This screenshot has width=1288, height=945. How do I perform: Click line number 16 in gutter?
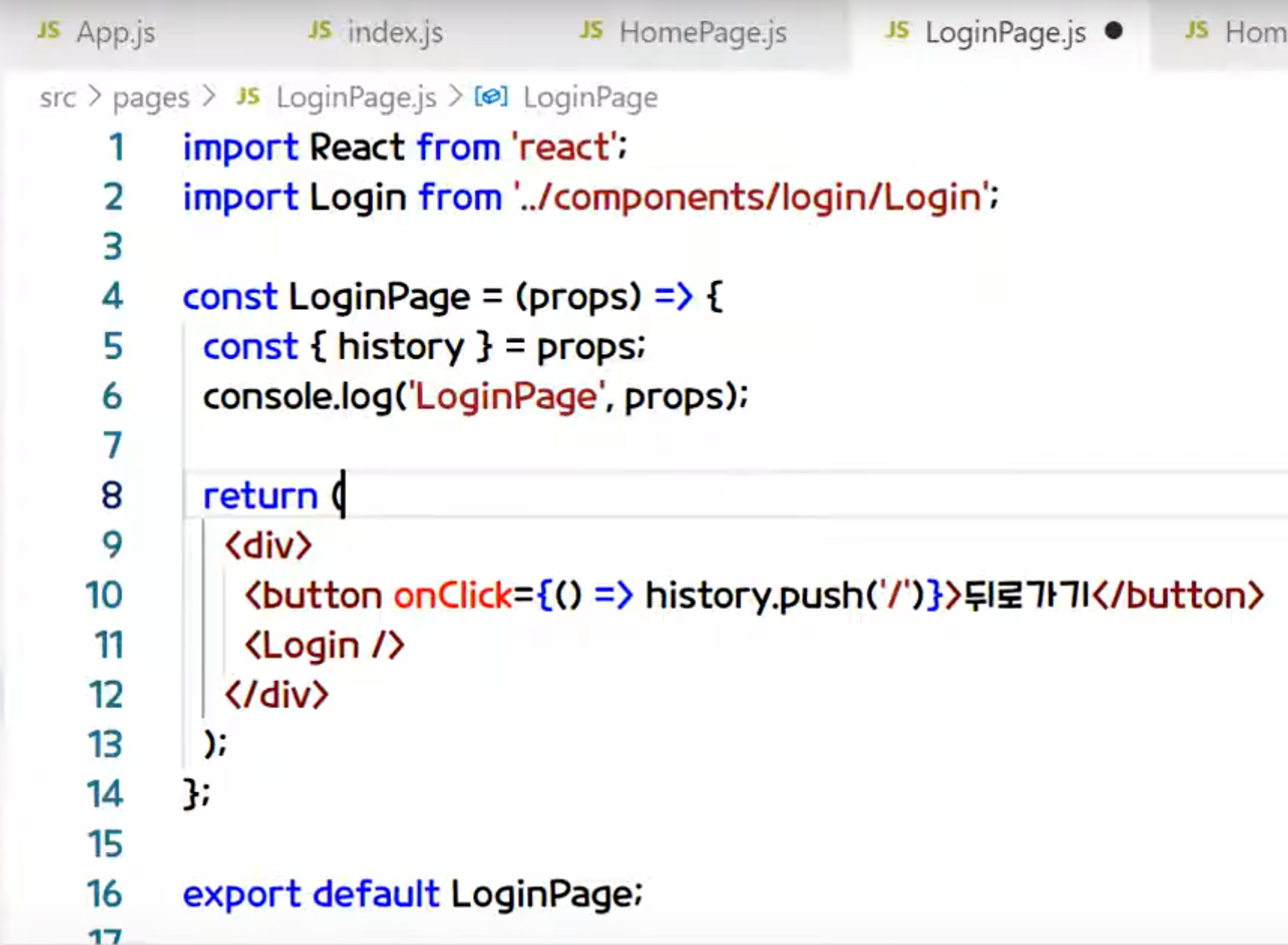(x=104, y=894)
